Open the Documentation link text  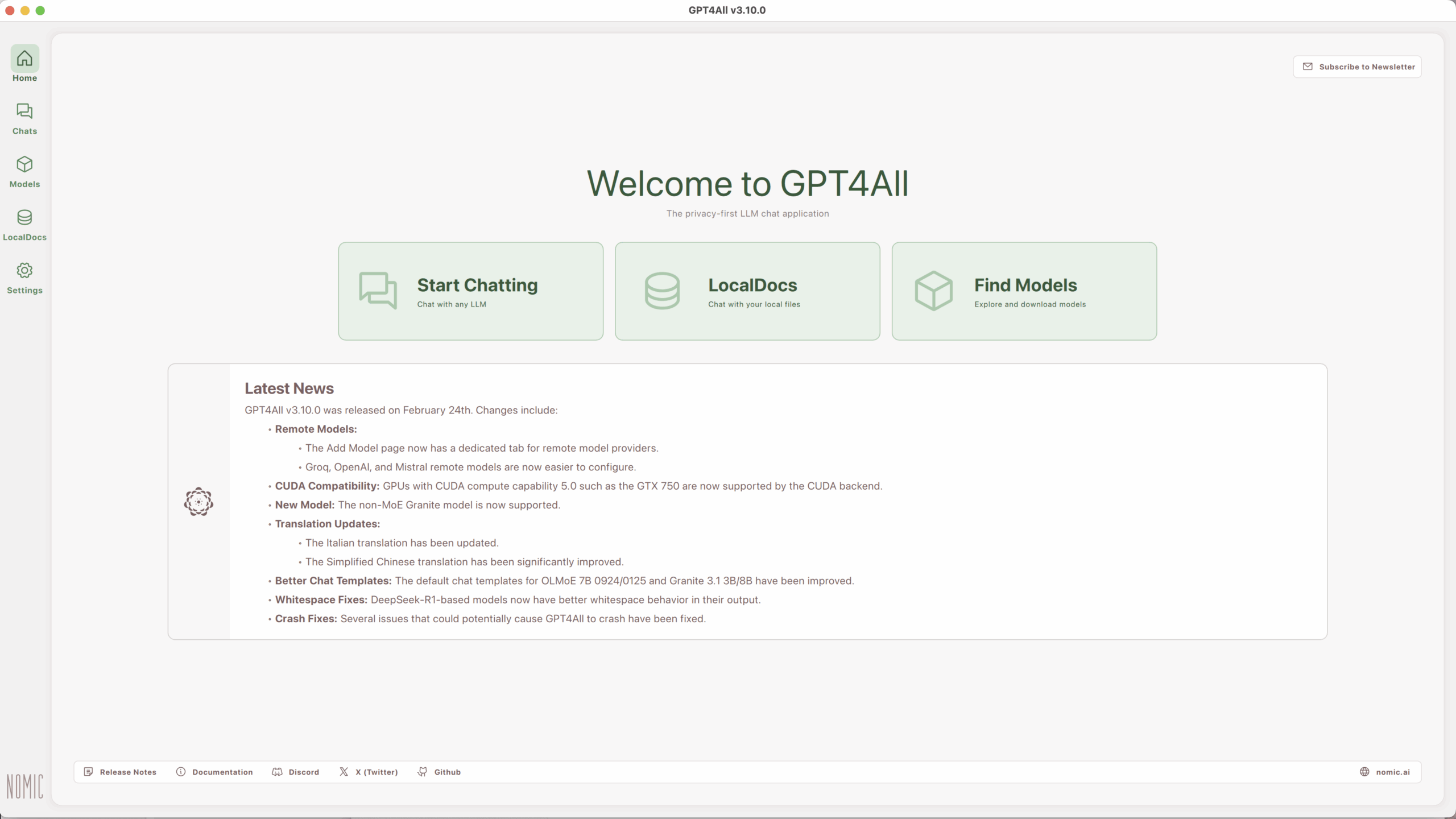[222, 772]
